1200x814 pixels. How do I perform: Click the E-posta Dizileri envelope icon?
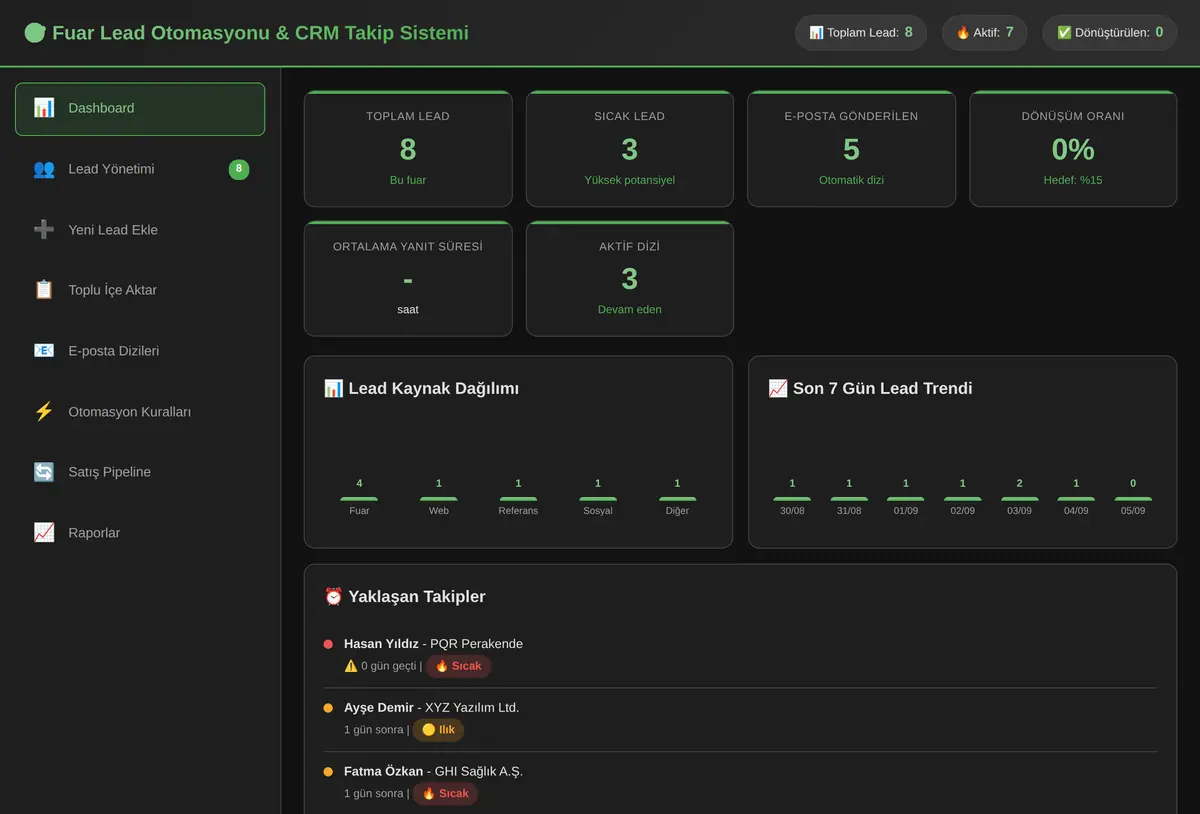click(44, 351)
